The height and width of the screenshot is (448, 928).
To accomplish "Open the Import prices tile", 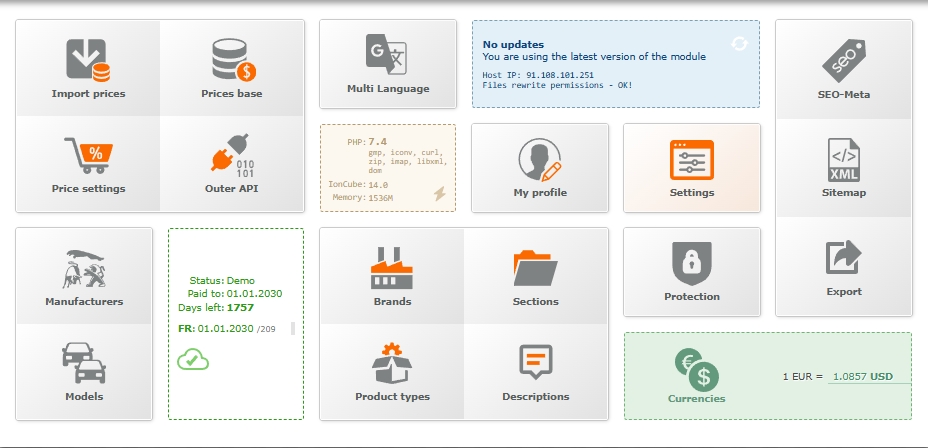I will [x=88, y=68].
